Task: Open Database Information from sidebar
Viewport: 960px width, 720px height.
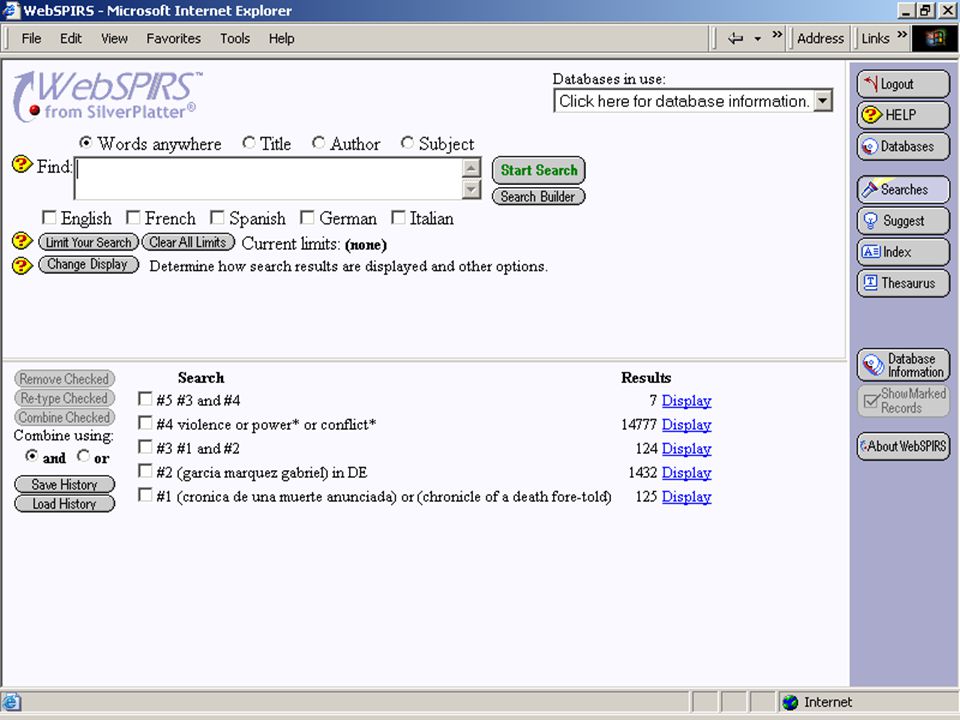Action: pyautogui.click(x=903, y=365)
